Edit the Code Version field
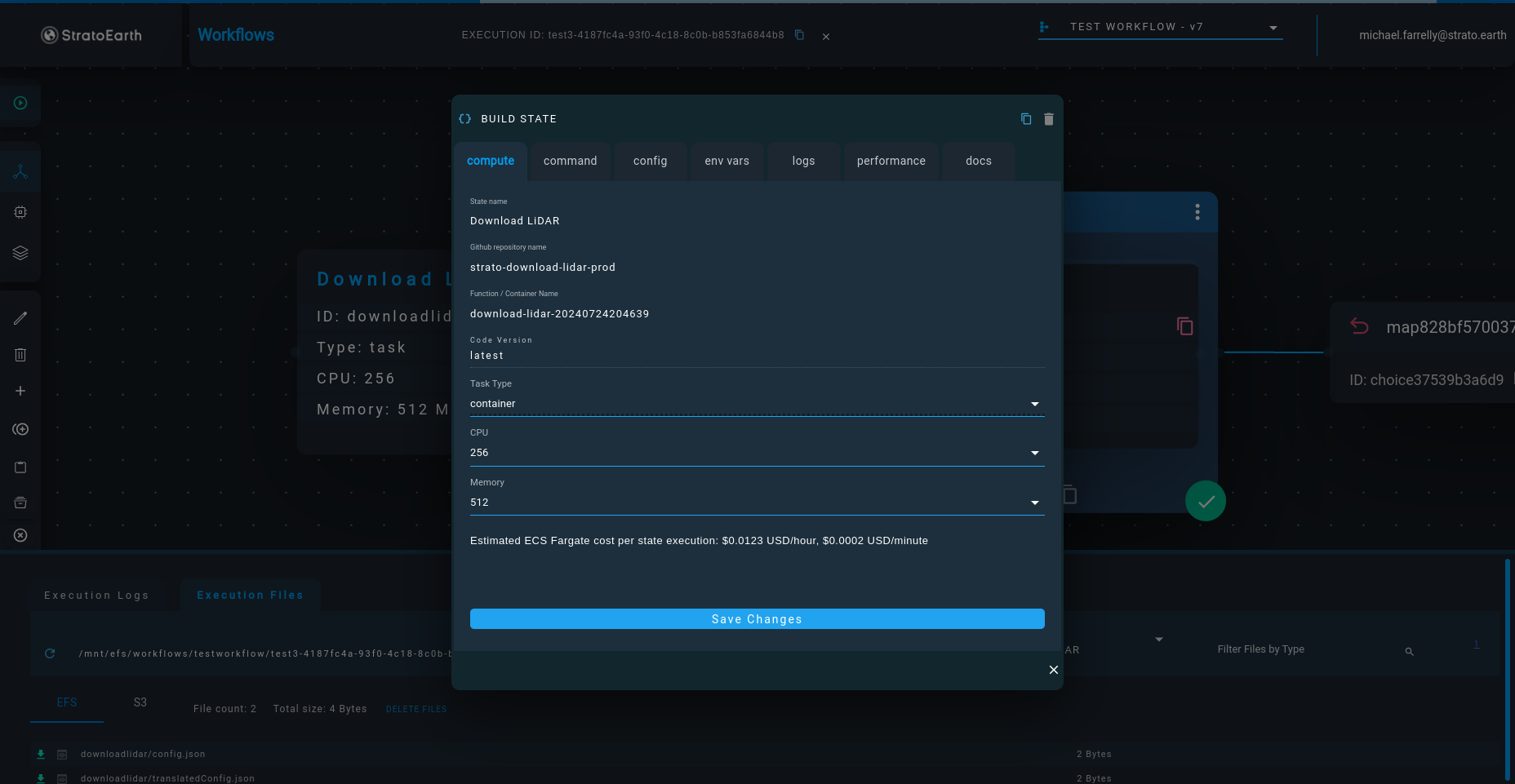The image size is (1515, 784). point(757,356)
